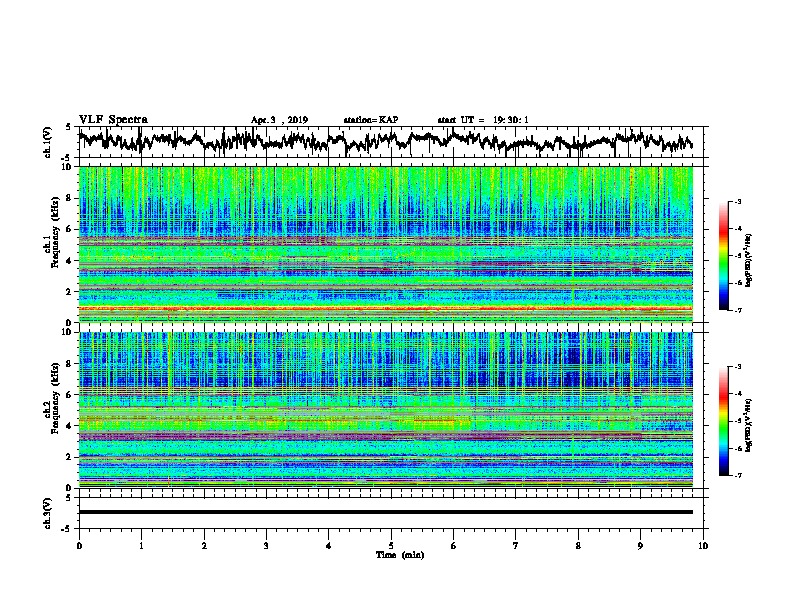
Task: Click the upper color scale bar for ch.1
Action: pyautogui.click(x=723, y=256)
